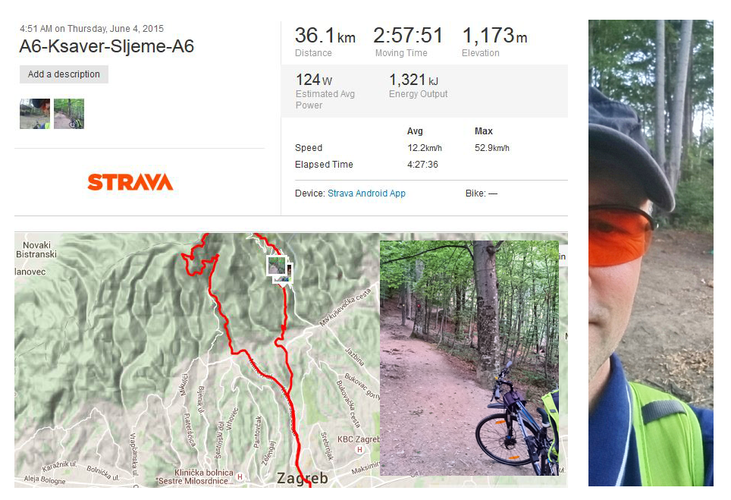Click the KBC Zagreb hospital marker icon

click(x=359, y=450)
